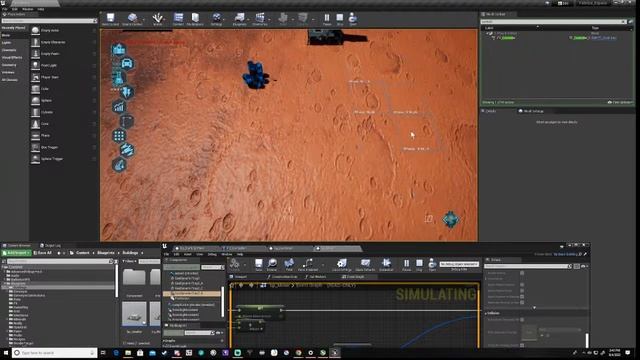This screenshot has height=360, width=640.
Task: Pause simulation in Blueprint editor toolbar
Action: tap(407, 265)
